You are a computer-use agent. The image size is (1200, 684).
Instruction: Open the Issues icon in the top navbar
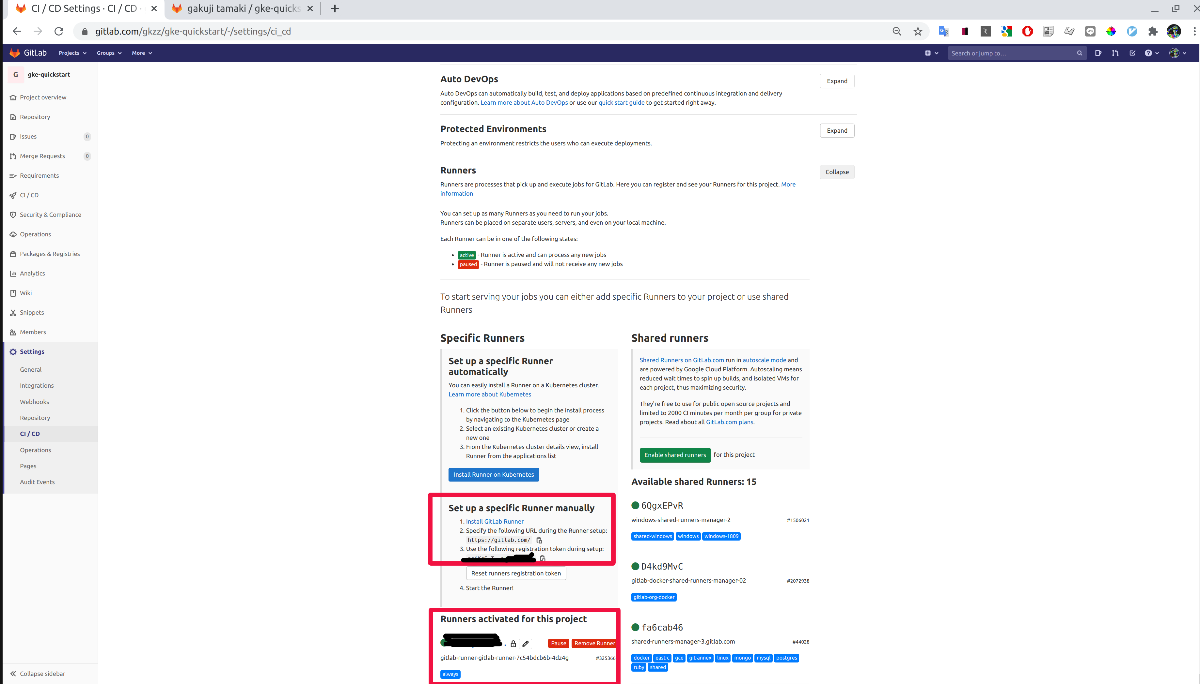(x=1098, y=53)
